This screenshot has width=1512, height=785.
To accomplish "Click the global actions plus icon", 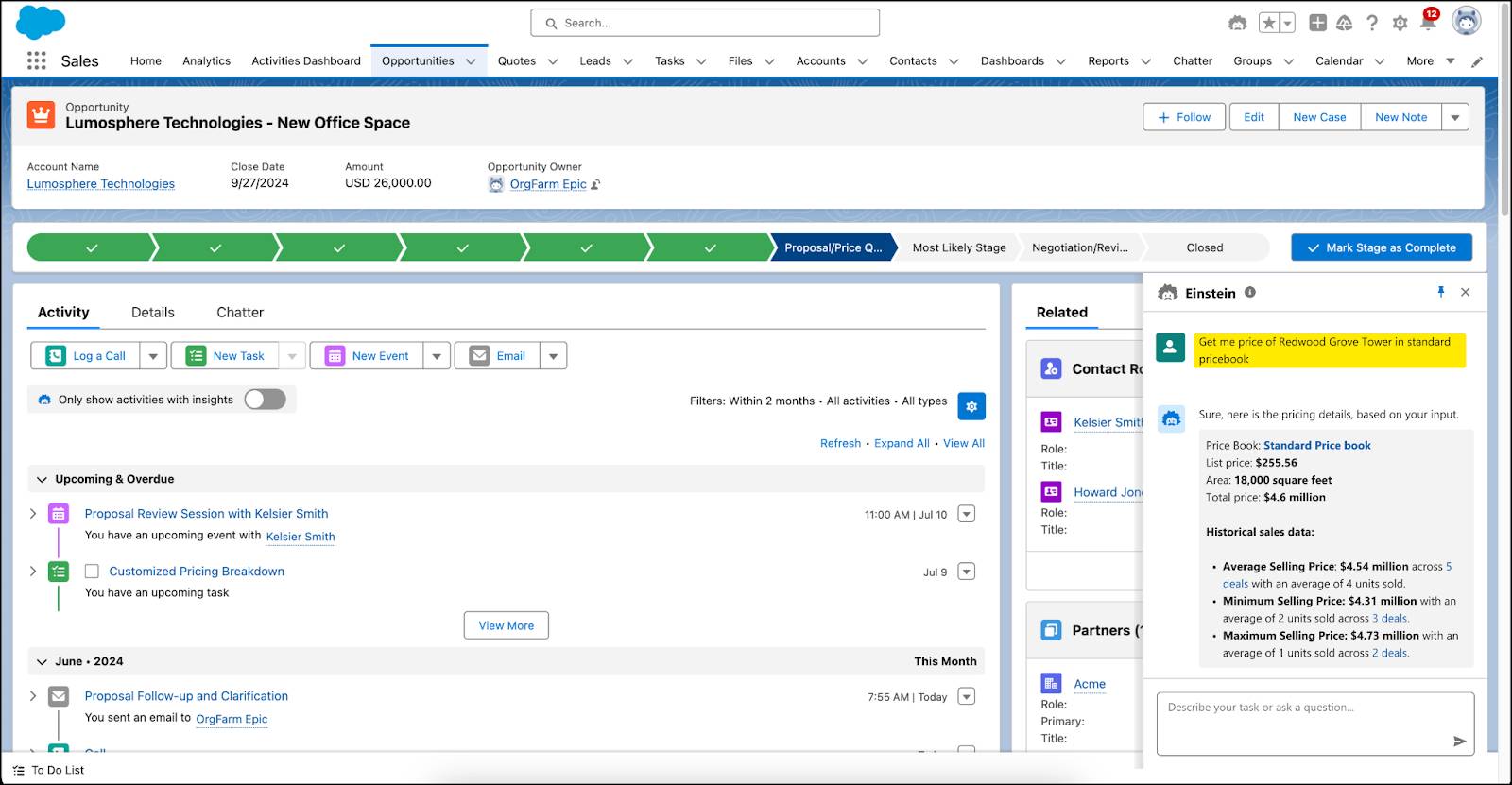I will point(1317,23).
